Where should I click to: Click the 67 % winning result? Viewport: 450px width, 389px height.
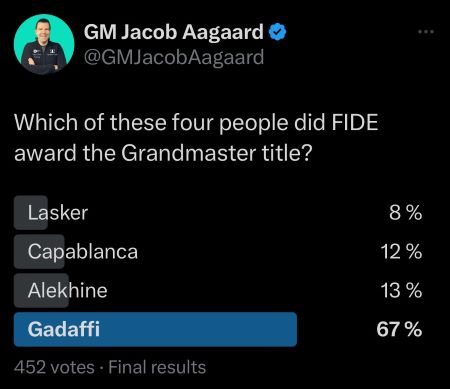click(399, 329)
